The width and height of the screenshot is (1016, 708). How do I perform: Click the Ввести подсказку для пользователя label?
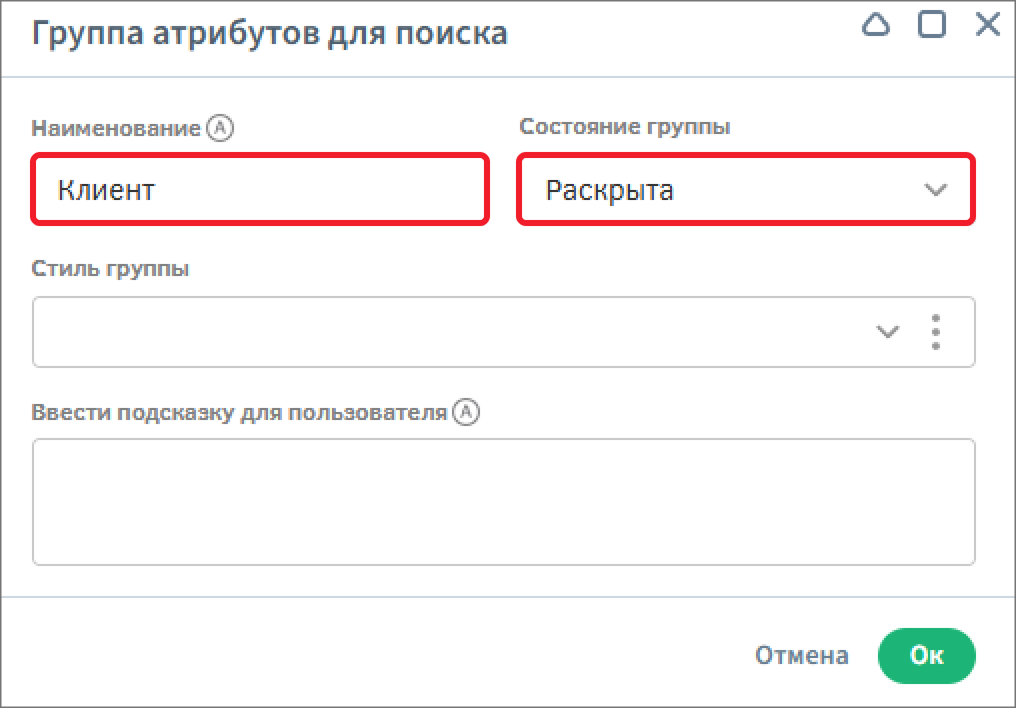[239, 413]
